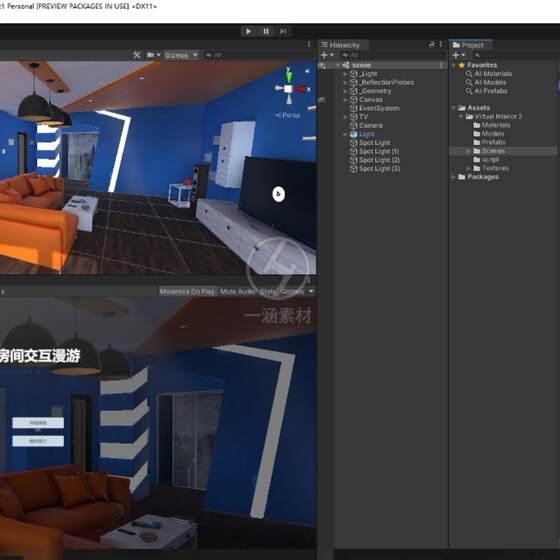Select Spot Light (2) in the Hierarchy
Viewport: 560px width, 560px height.
tap(379, 160)
